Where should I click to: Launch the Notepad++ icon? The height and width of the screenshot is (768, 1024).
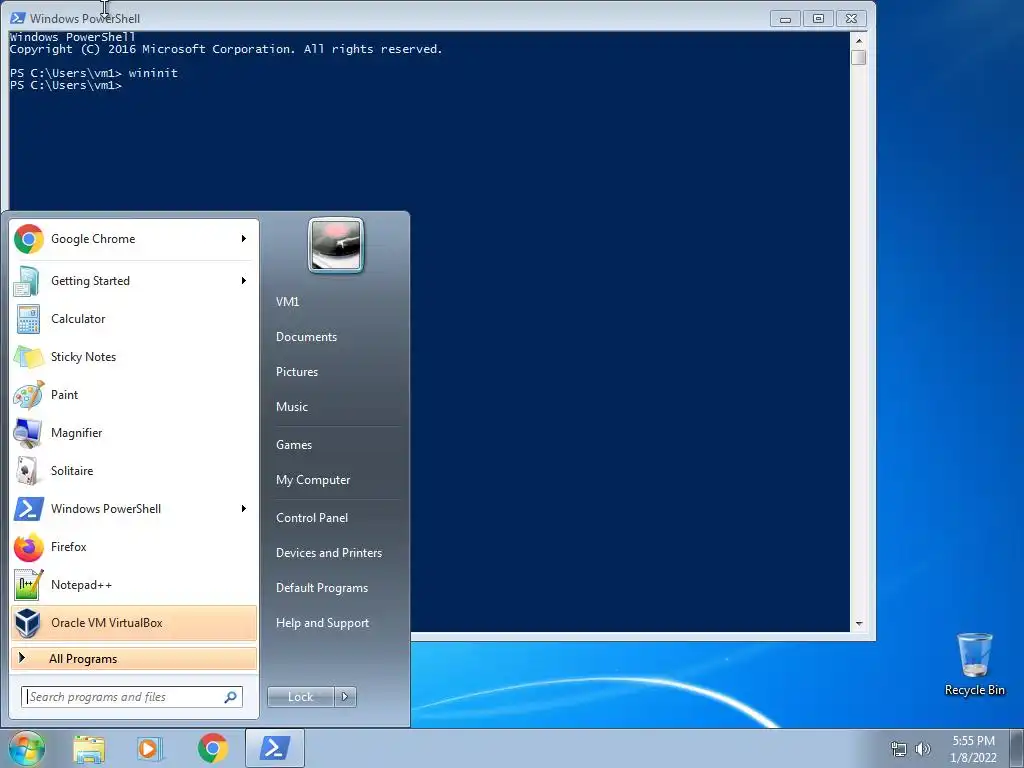click(x=28, y=584)
